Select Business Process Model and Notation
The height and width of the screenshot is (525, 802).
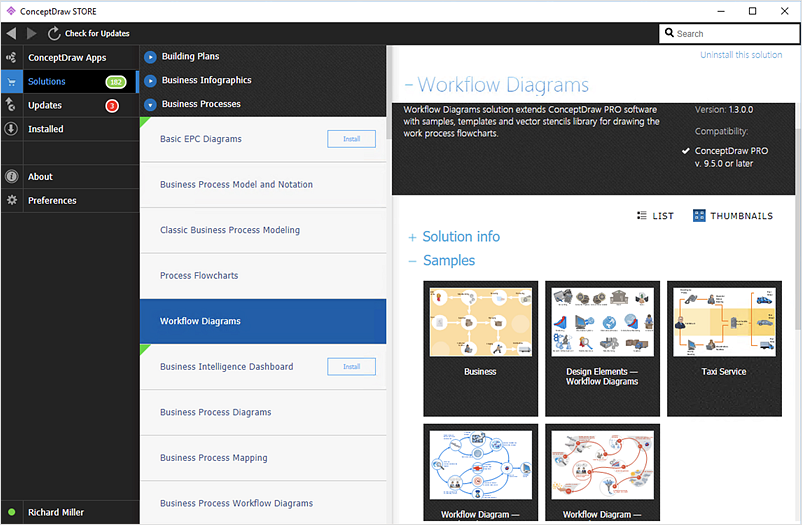coord(263,185)
